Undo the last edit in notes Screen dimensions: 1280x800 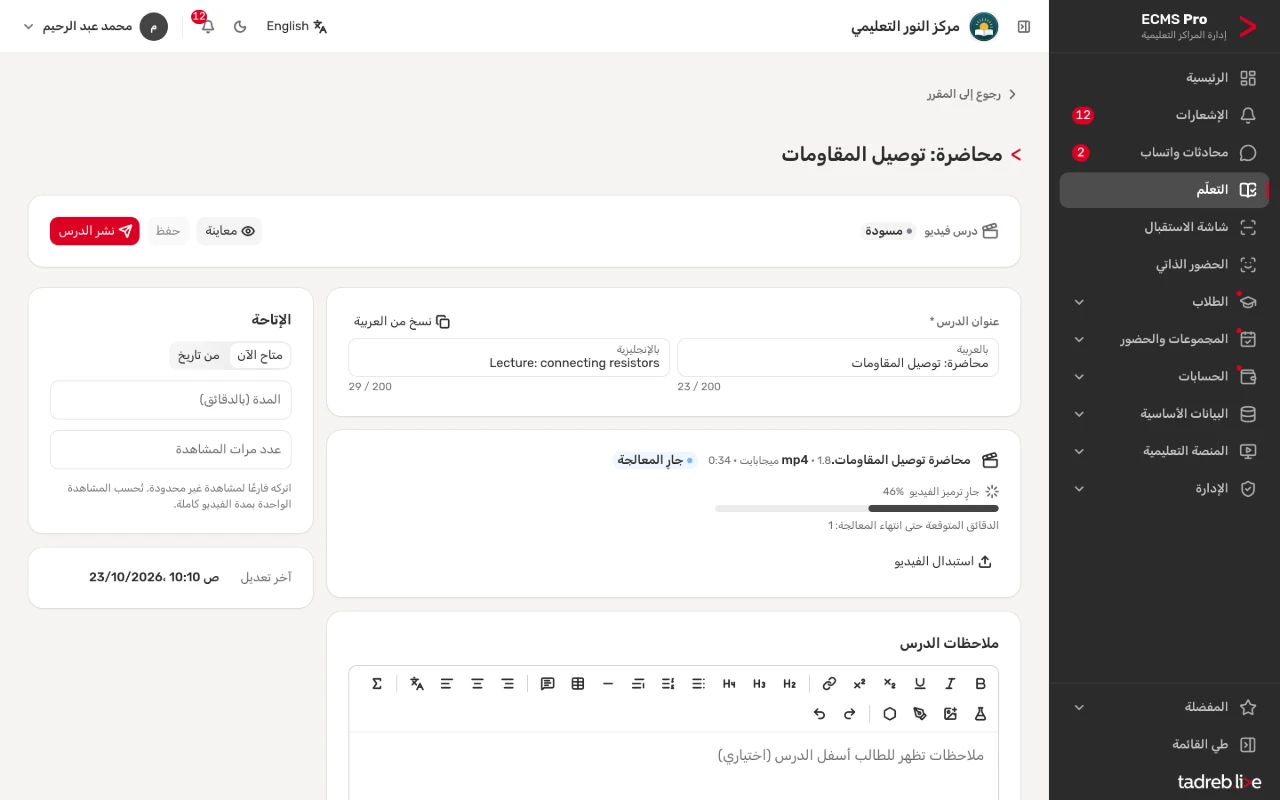click(x=819, y=714)
